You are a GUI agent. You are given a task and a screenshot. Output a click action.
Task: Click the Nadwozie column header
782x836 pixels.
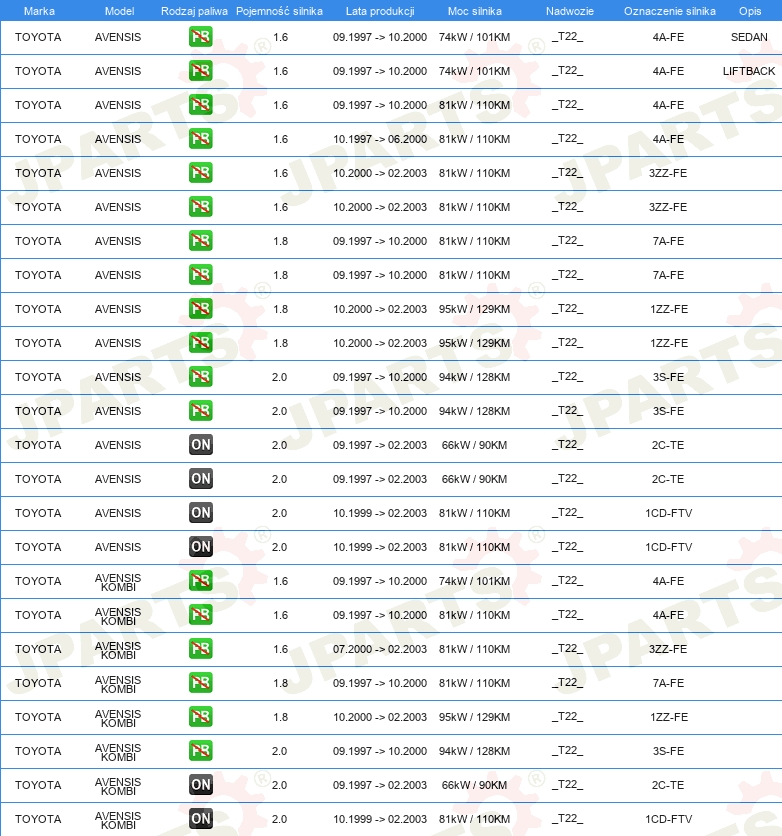click(x=569, y=11)
